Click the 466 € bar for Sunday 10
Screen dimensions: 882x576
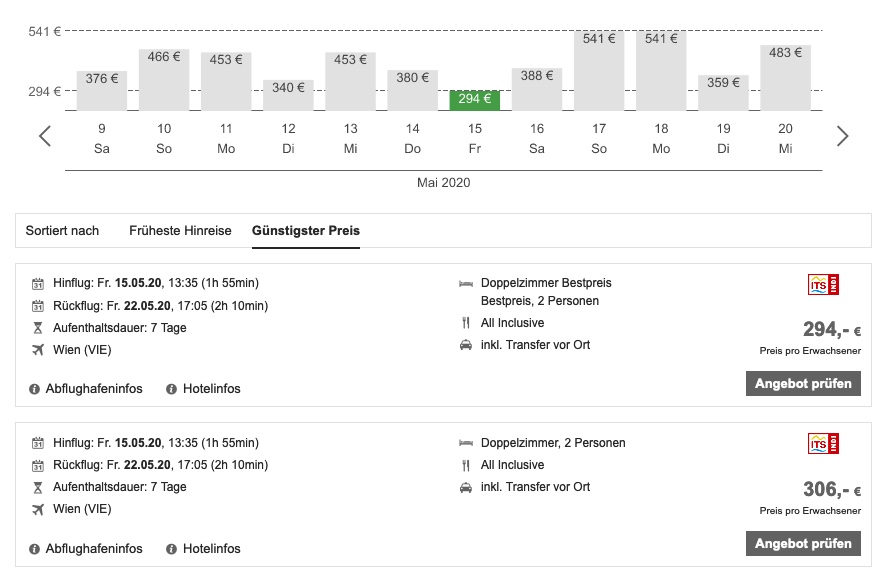pyautogui.click(x=164, y=79)
